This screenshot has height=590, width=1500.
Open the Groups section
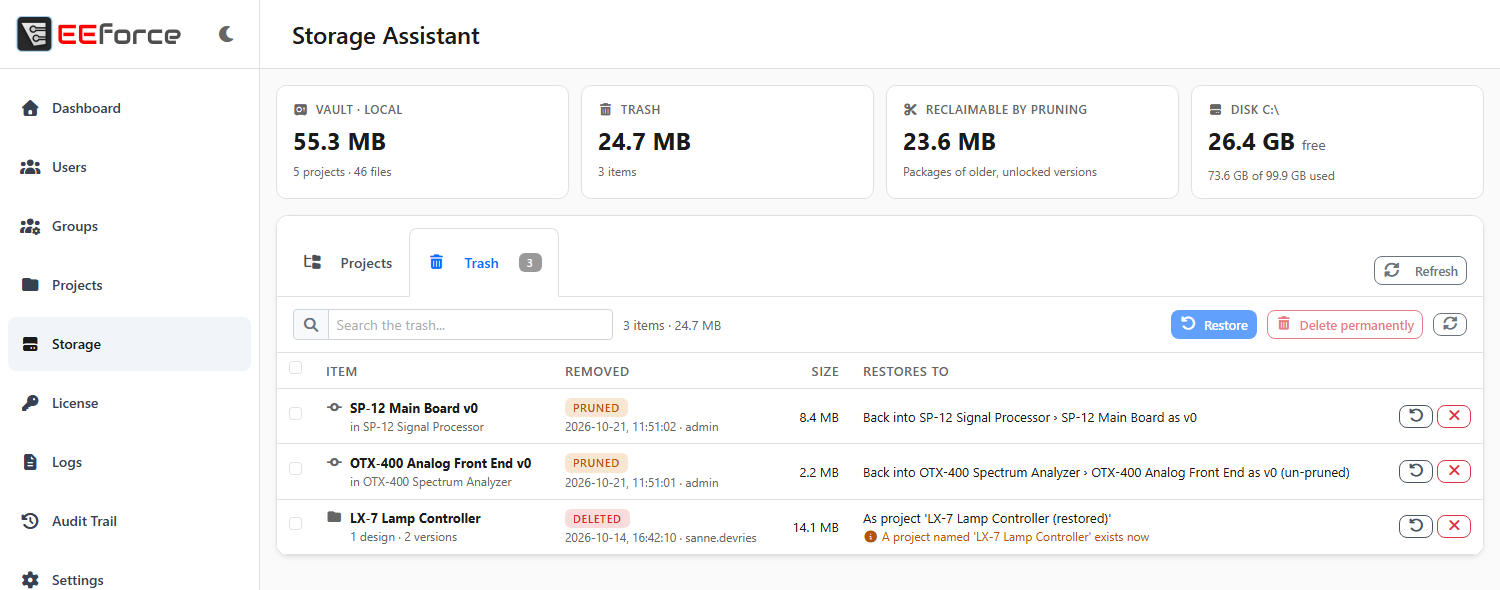129,226
